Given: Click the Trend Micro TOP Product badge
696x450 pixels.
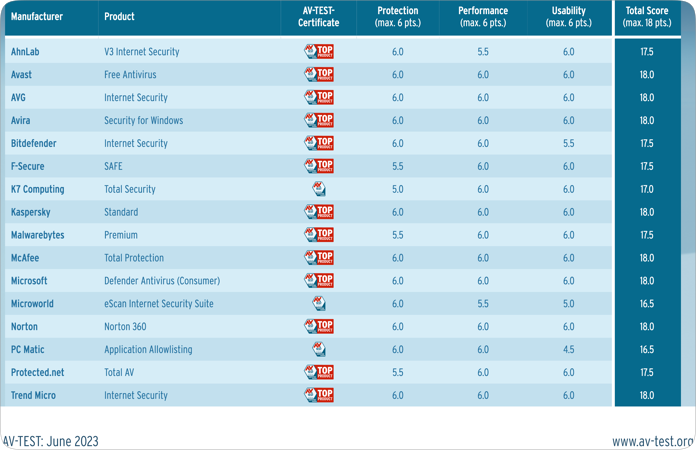Looking at the screenshot, I should pyautogui.click(x=319, y=395).
